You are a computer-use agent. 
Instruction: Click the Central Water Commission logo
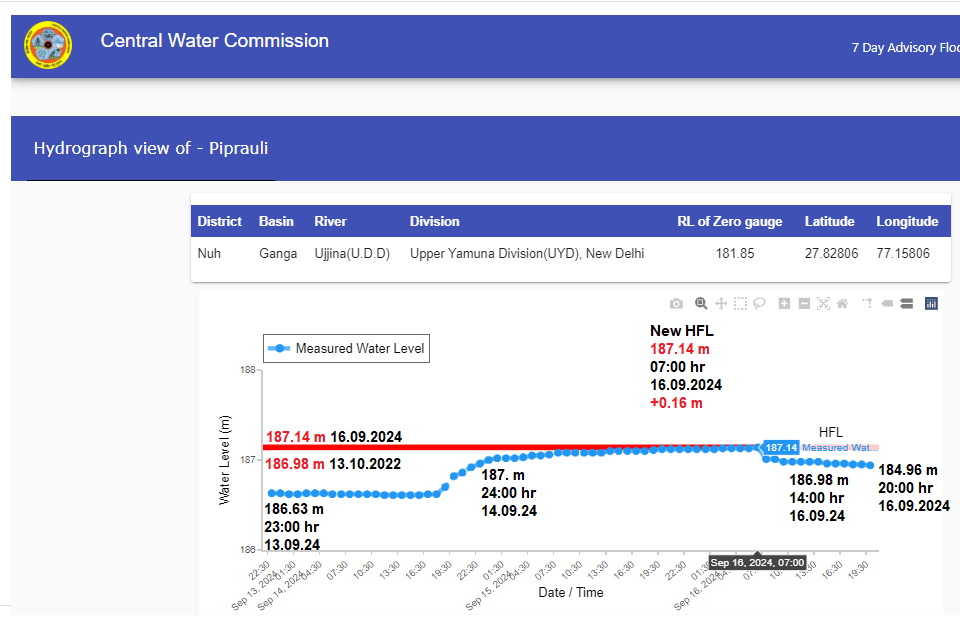pyautogui.click(x=48, y=46)
